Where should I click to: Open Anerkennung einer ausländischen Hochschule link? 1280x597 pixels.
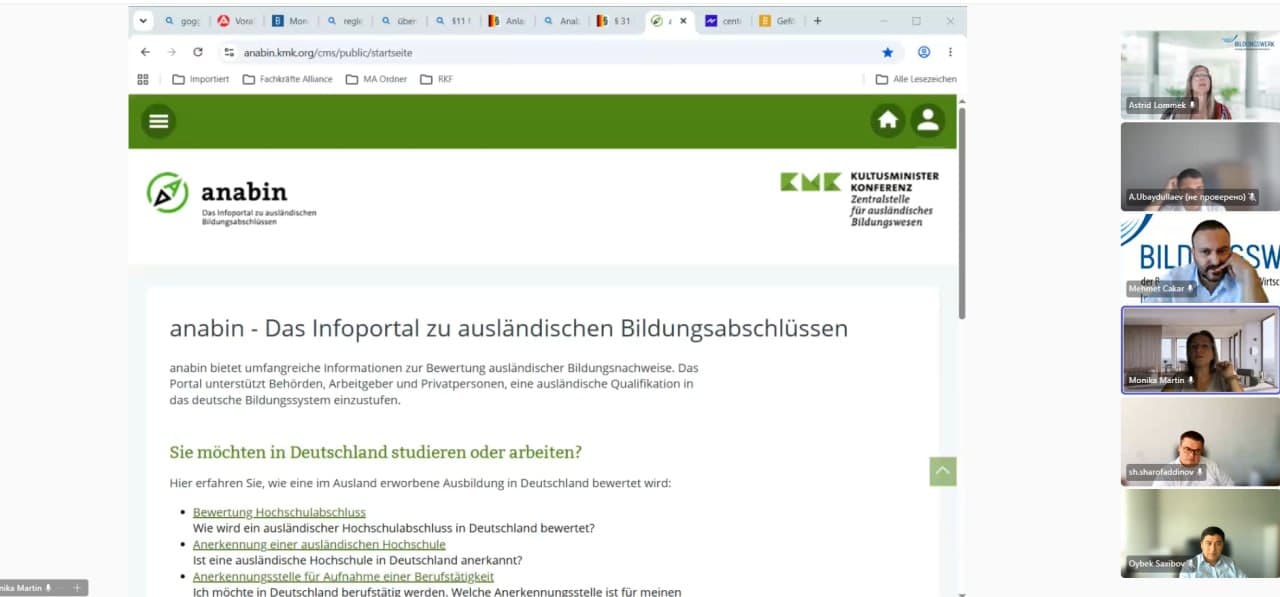pos(319,544)
